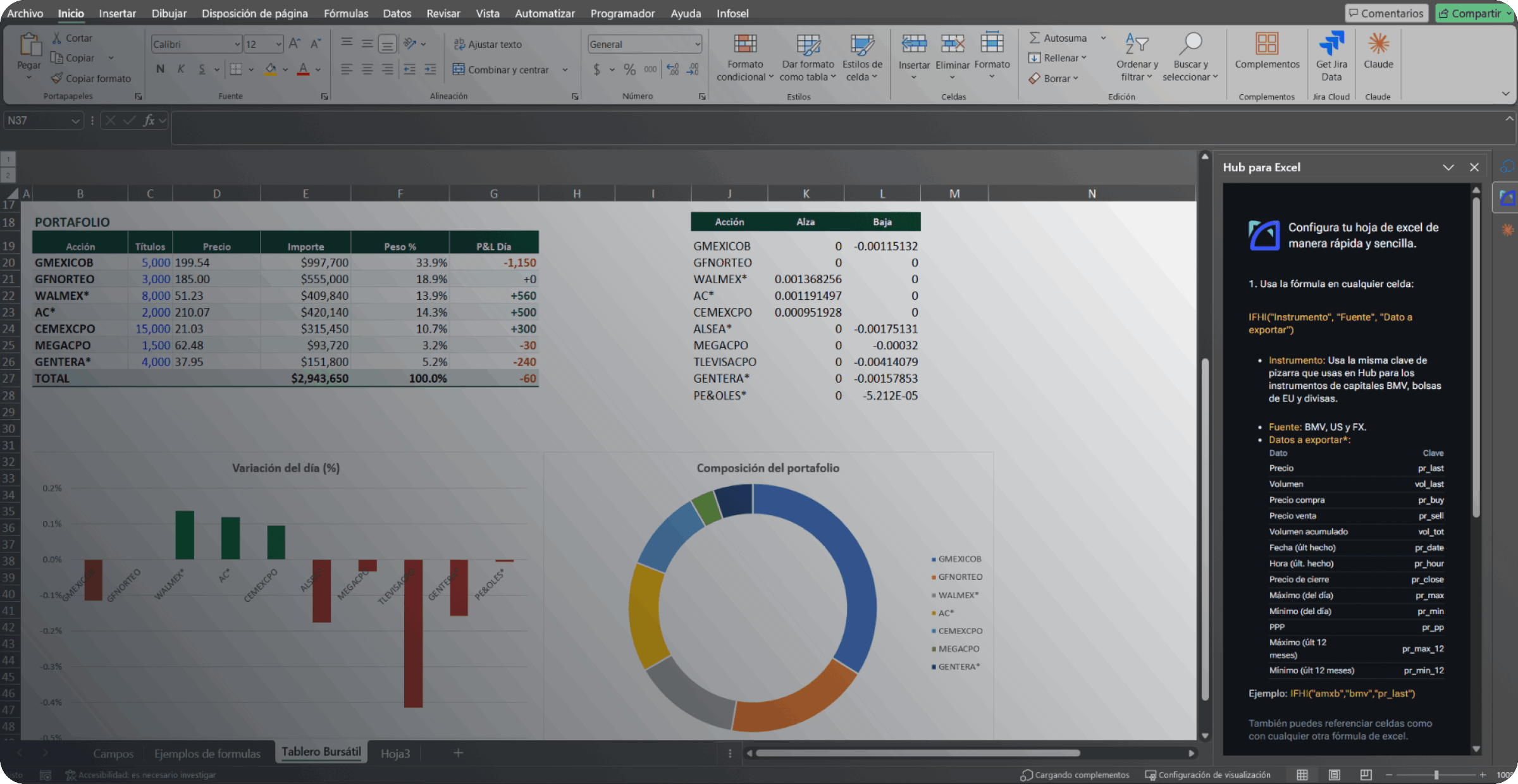This screenshot has height=784, width=1518.
Task: Open the N37 name box dropdown
Action: (75, 120)
